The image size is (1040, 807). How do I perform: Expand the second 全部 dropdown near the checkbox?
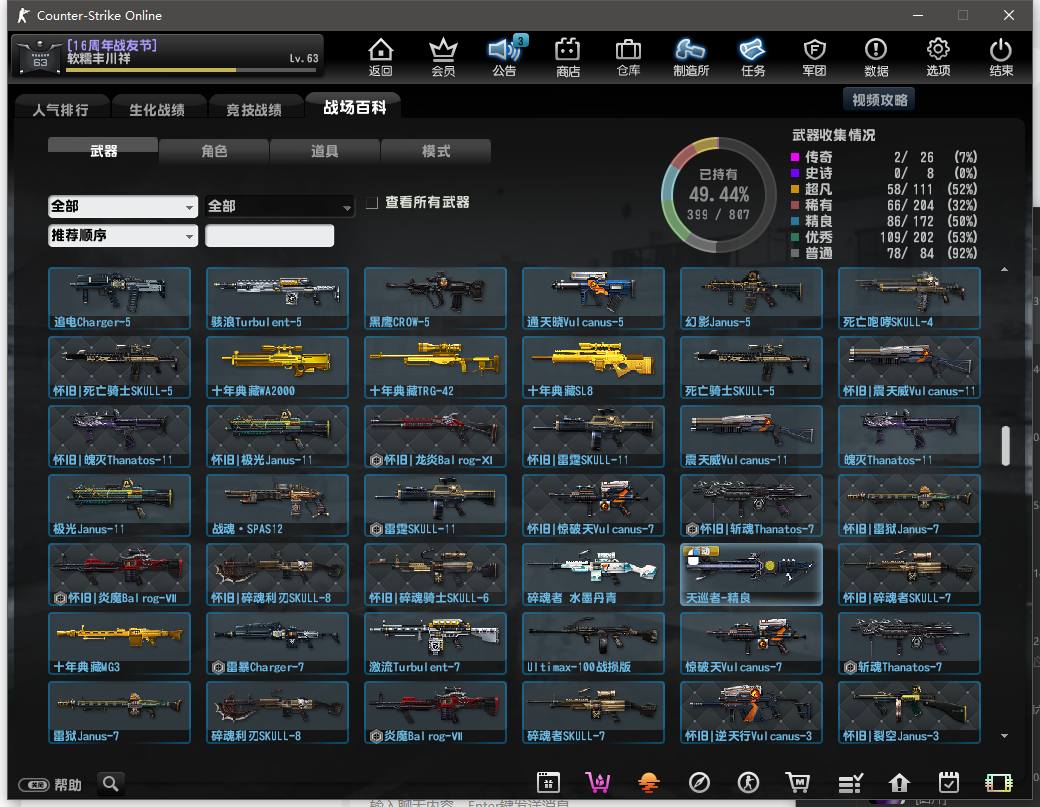click(279, 206)
